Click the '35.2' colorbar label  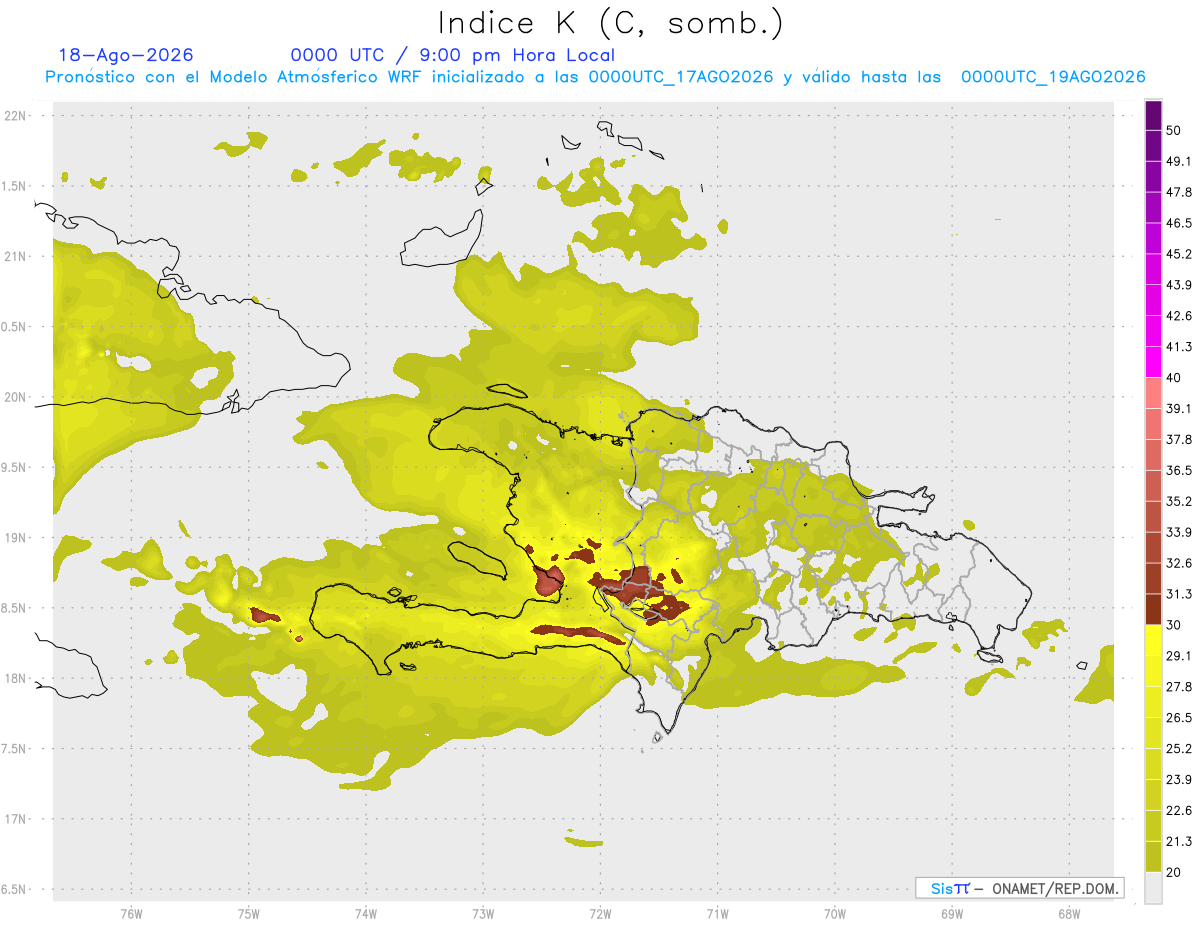point(1180,501)
